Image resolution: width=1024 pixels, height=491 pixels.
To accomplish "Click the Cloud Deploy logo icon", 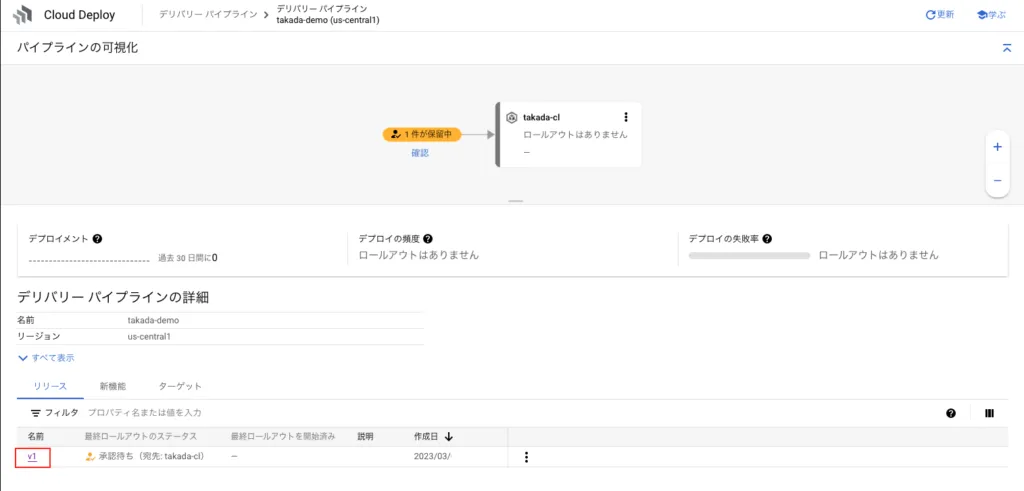I will [x=22, y=14].
